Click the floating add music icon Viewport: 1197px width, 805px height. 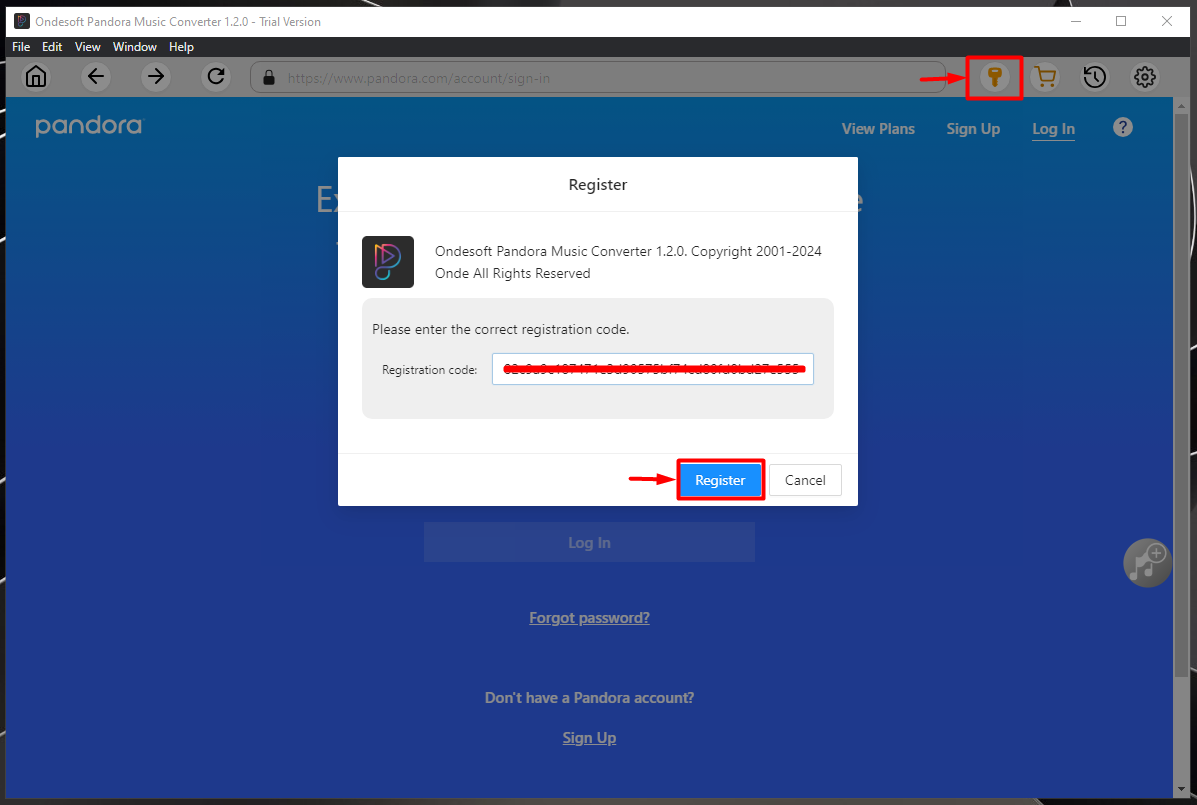coord(1147,562)
